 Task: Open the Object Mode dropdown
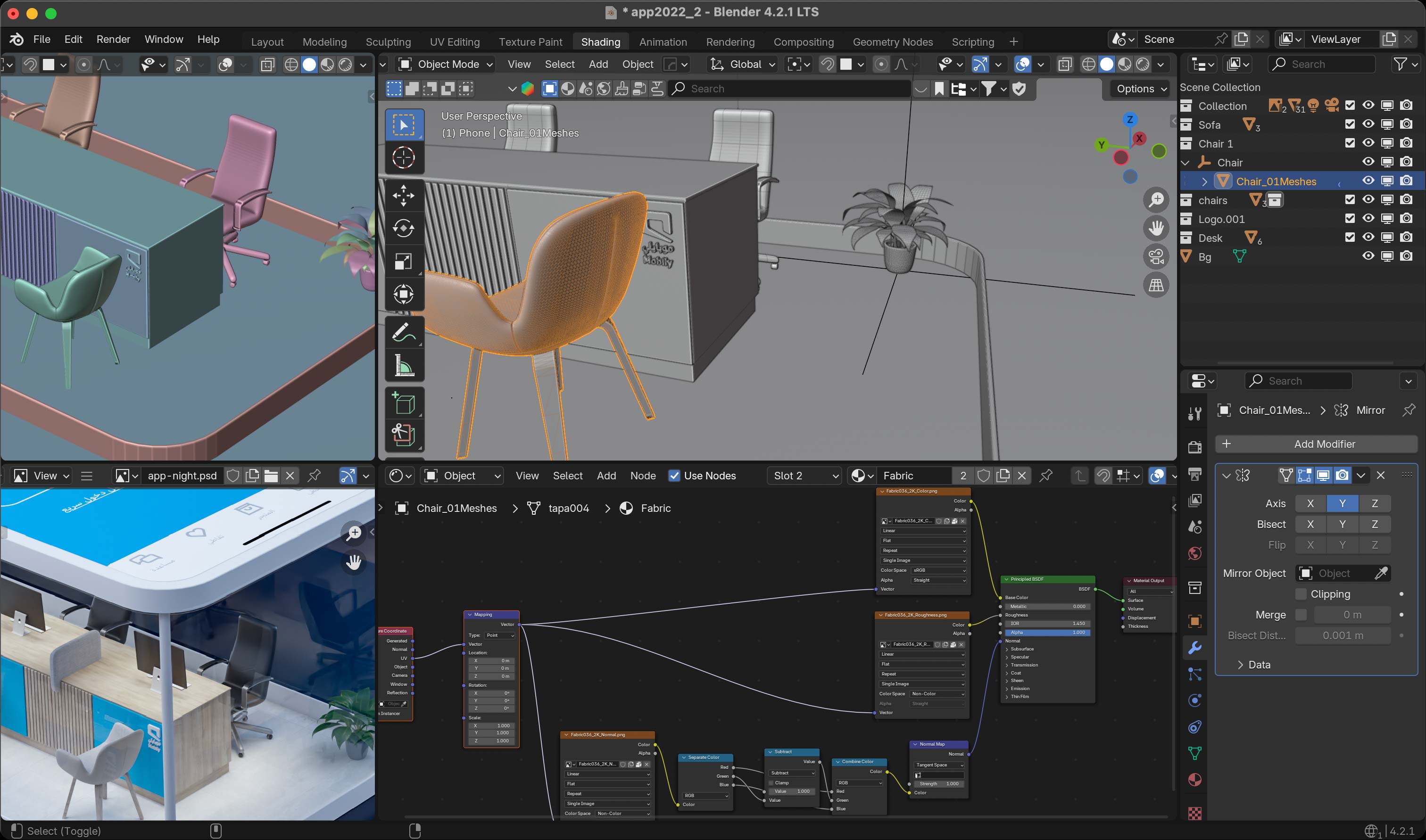[x=446, y=64]
